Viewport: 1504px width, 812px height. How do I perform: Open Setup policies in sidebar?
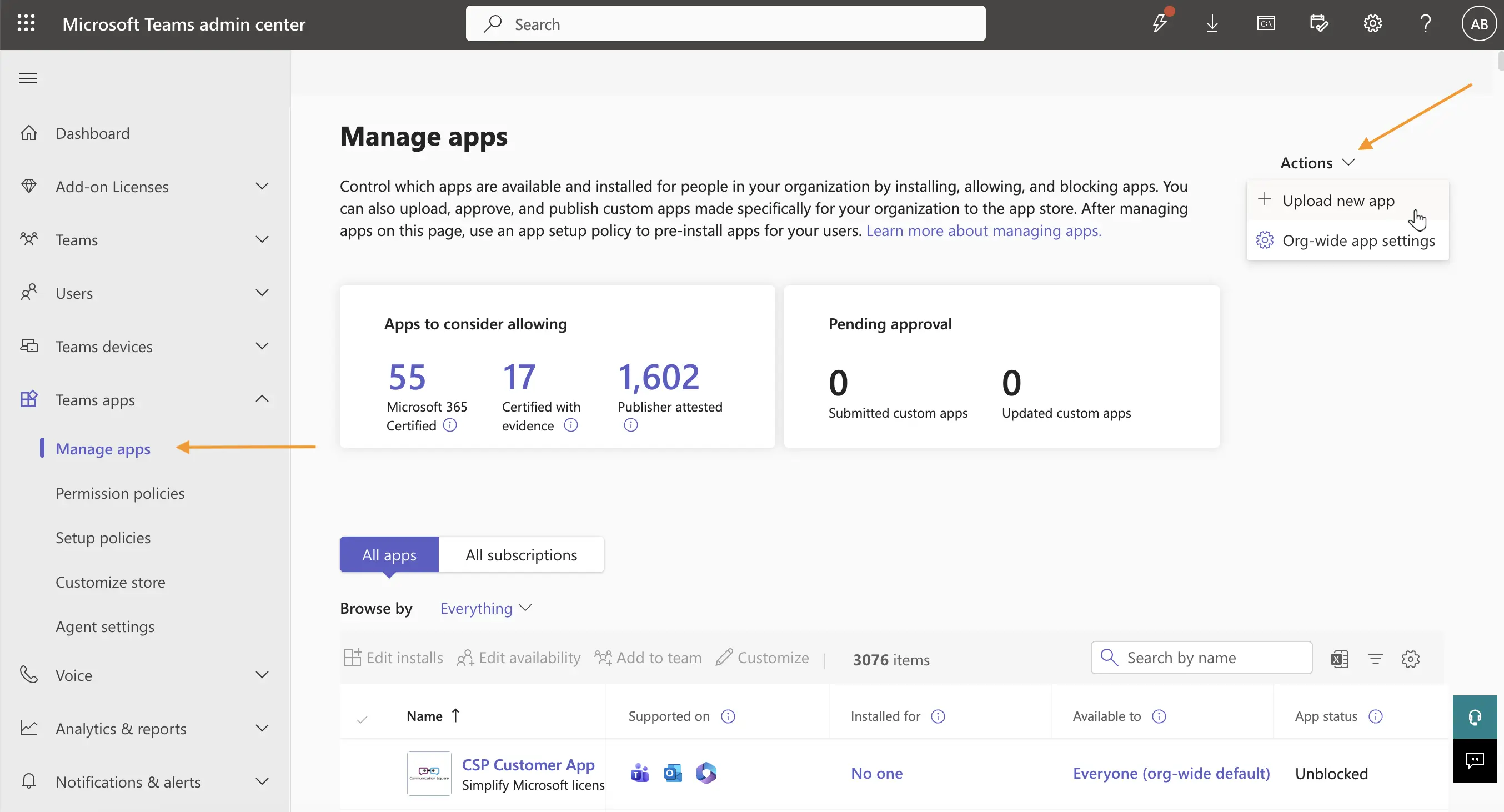[x=103, y=538]
